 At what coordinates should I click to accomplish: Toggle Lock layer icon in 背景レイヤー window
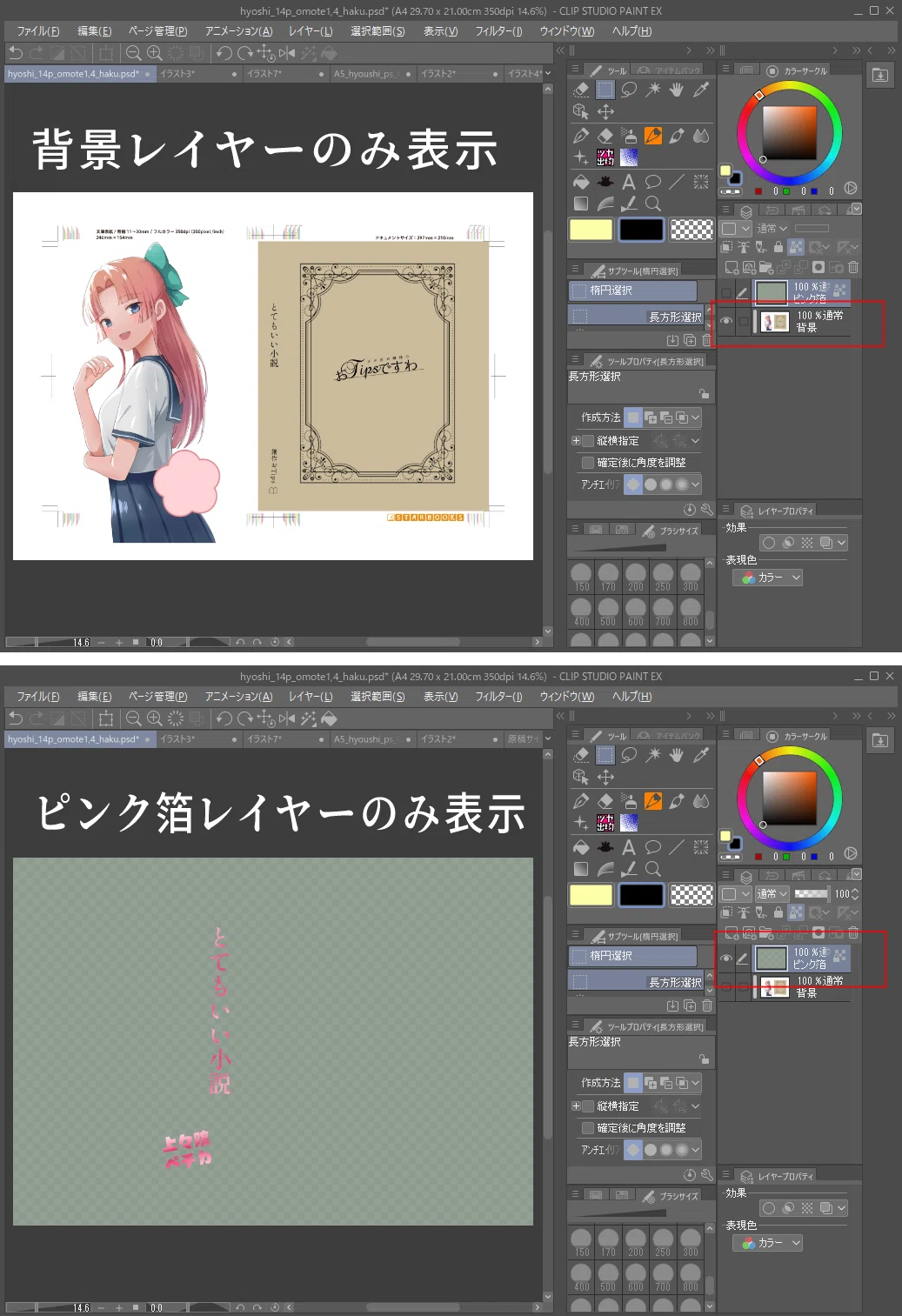click(778, 247)
